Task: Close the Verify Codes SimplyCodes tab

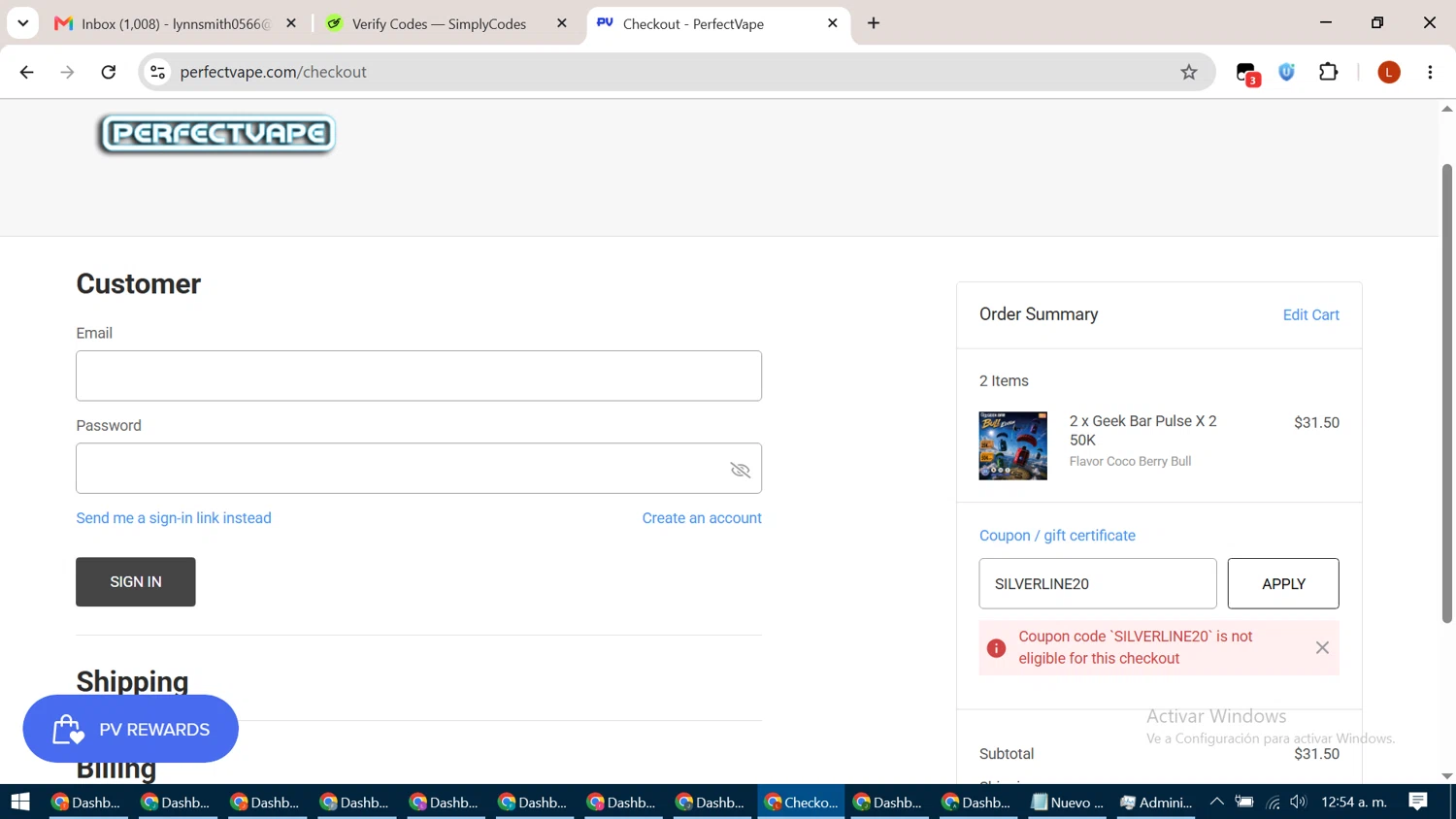Action: [x=561, y=23]
